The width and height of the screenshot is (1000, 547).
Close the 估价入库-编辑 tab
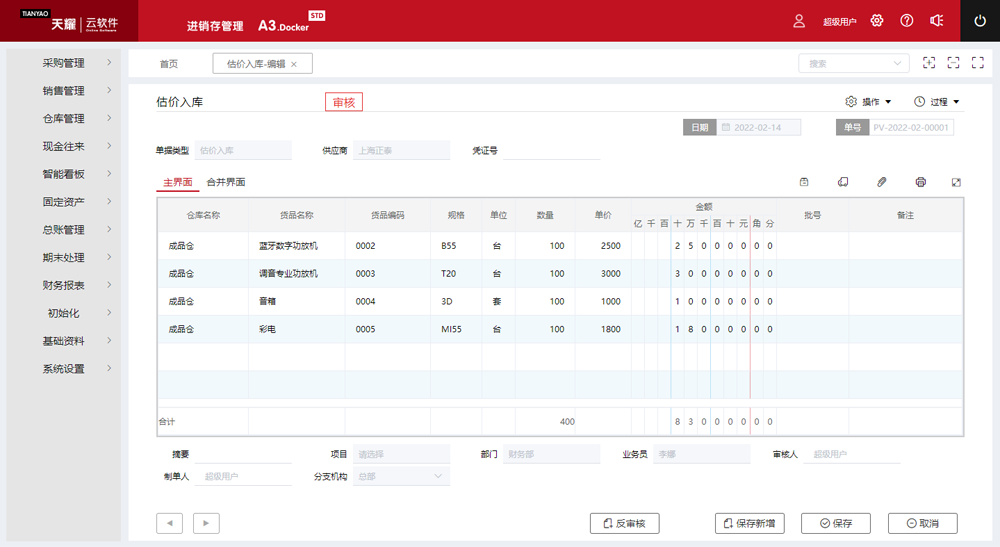coord(294,64)
